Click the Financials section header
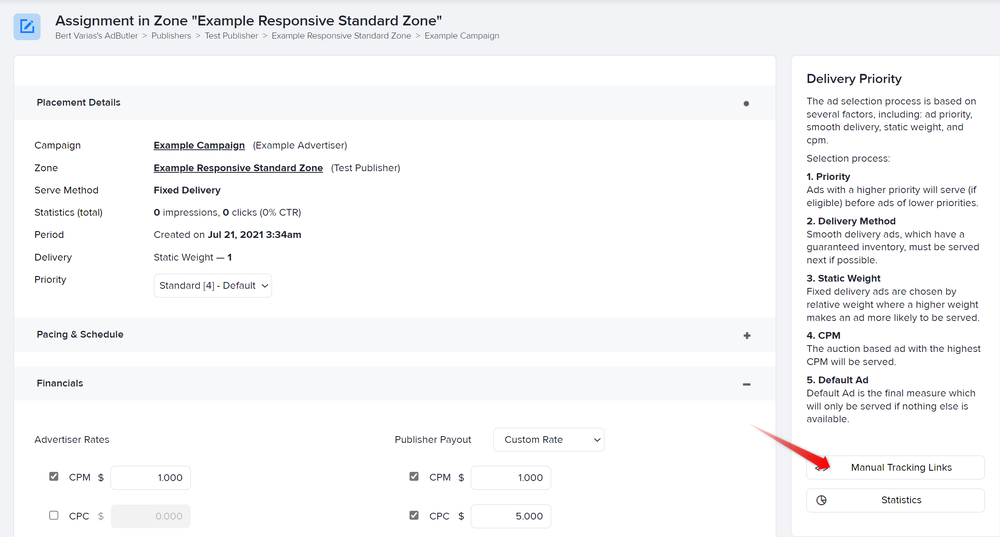Image resolution: width=1000 pixels, height=537 pixels. pos(394,383)
